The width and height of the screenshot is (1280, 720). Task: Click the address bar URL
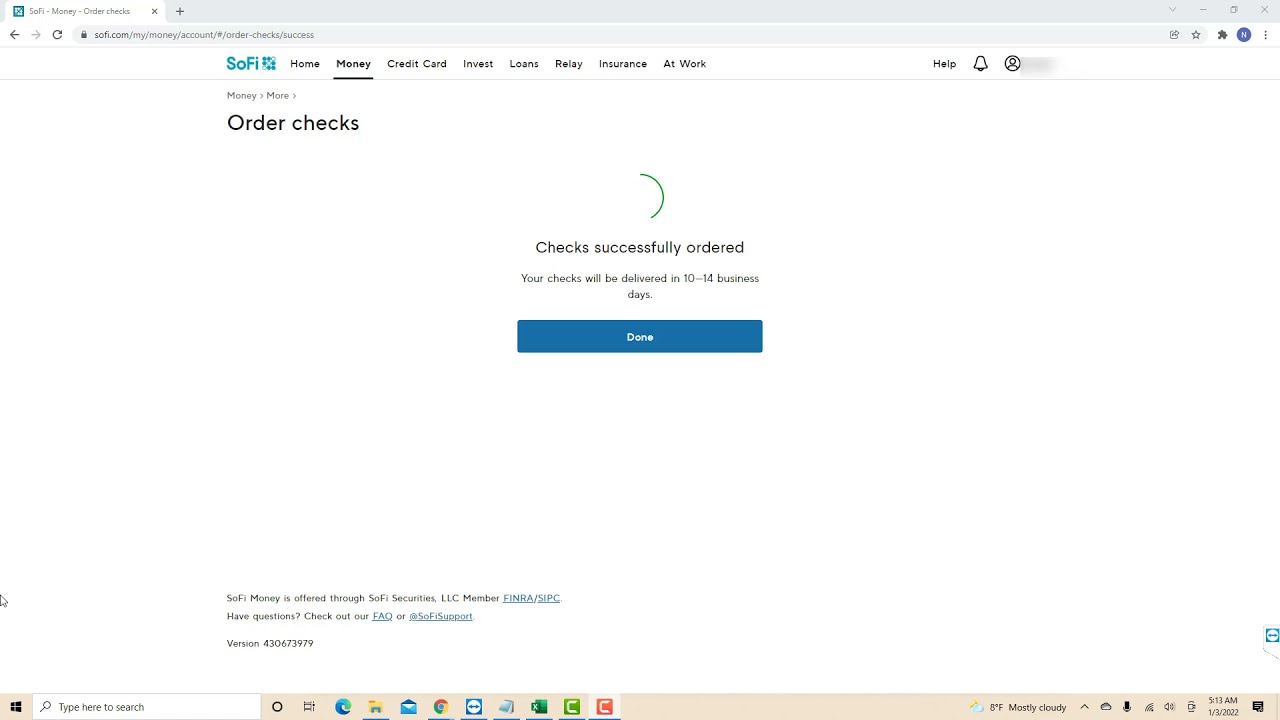pos(204,34)
